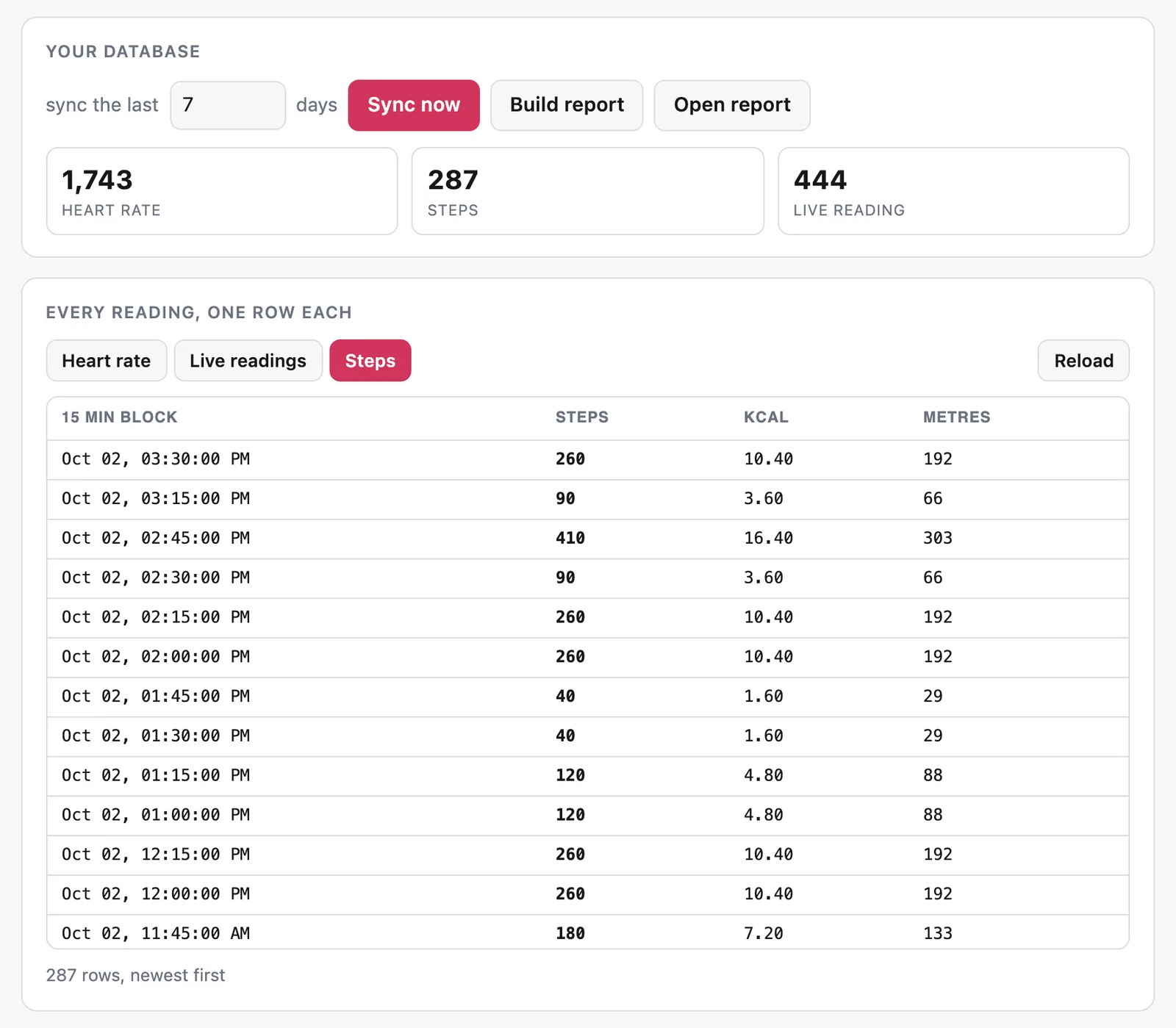
Task: Select row Oct 02, 12:15:00 PM
Action: point(588,855)
